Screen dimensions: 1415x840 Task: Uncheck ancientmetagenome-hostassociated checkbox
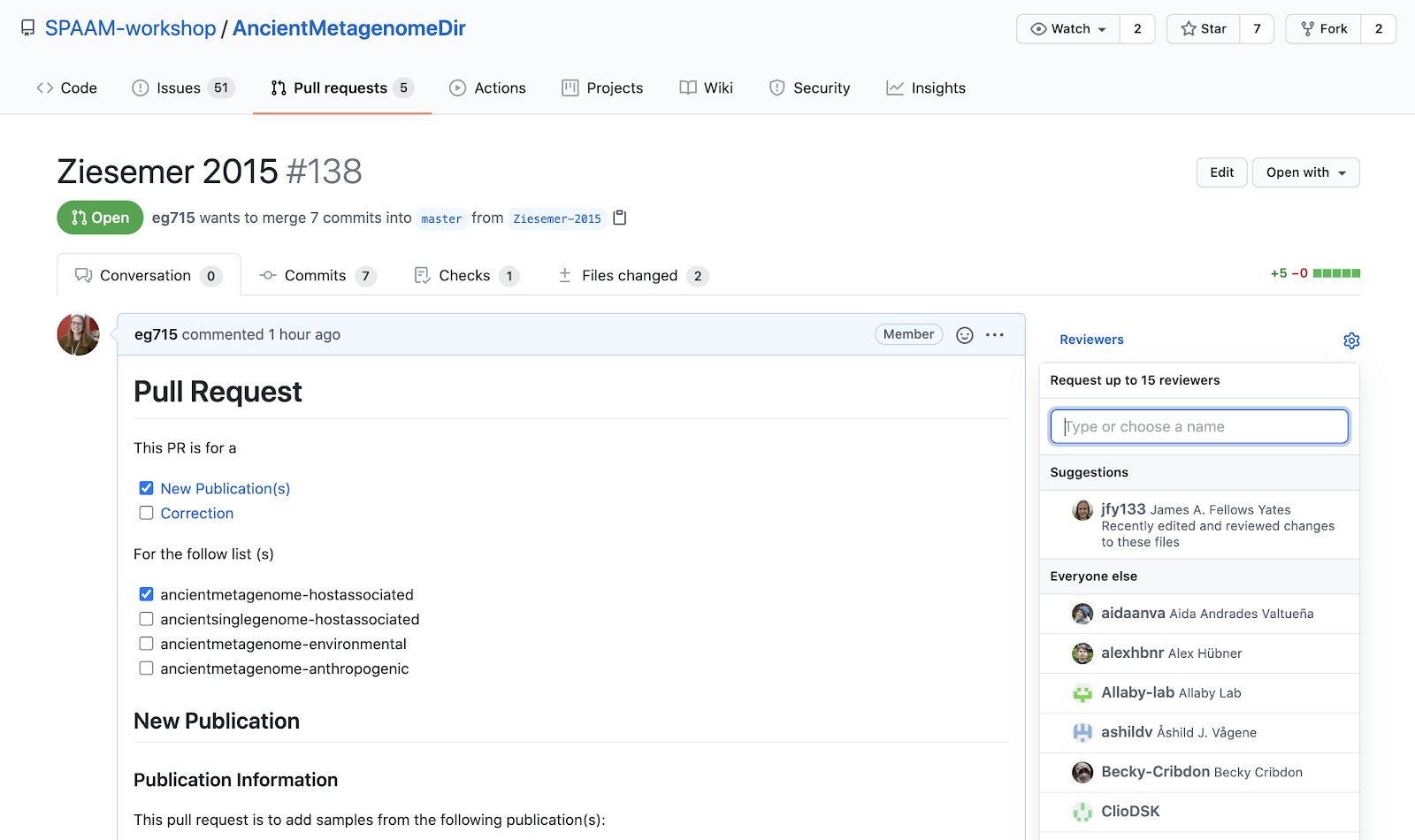click(147, 594)
